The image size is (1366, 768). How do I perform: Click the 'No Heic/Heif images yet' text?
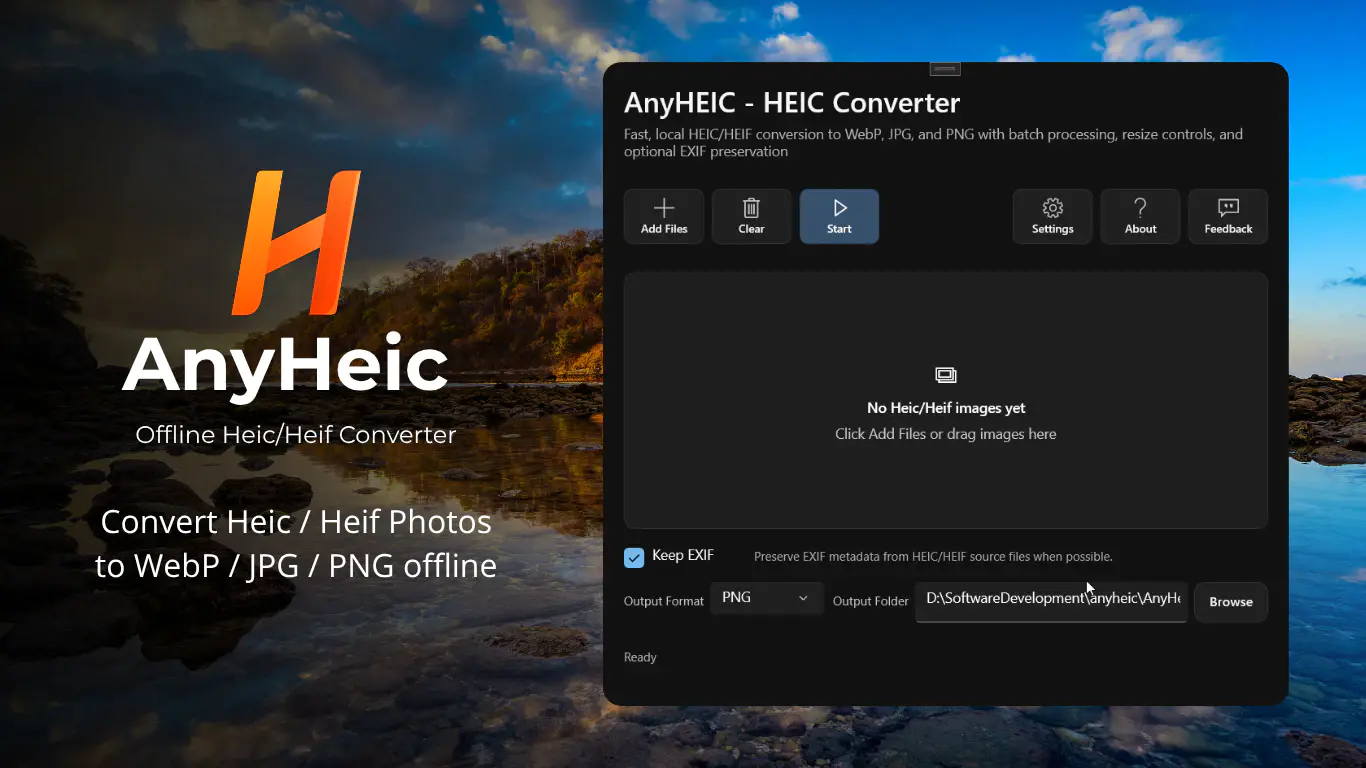coord(946,408)
